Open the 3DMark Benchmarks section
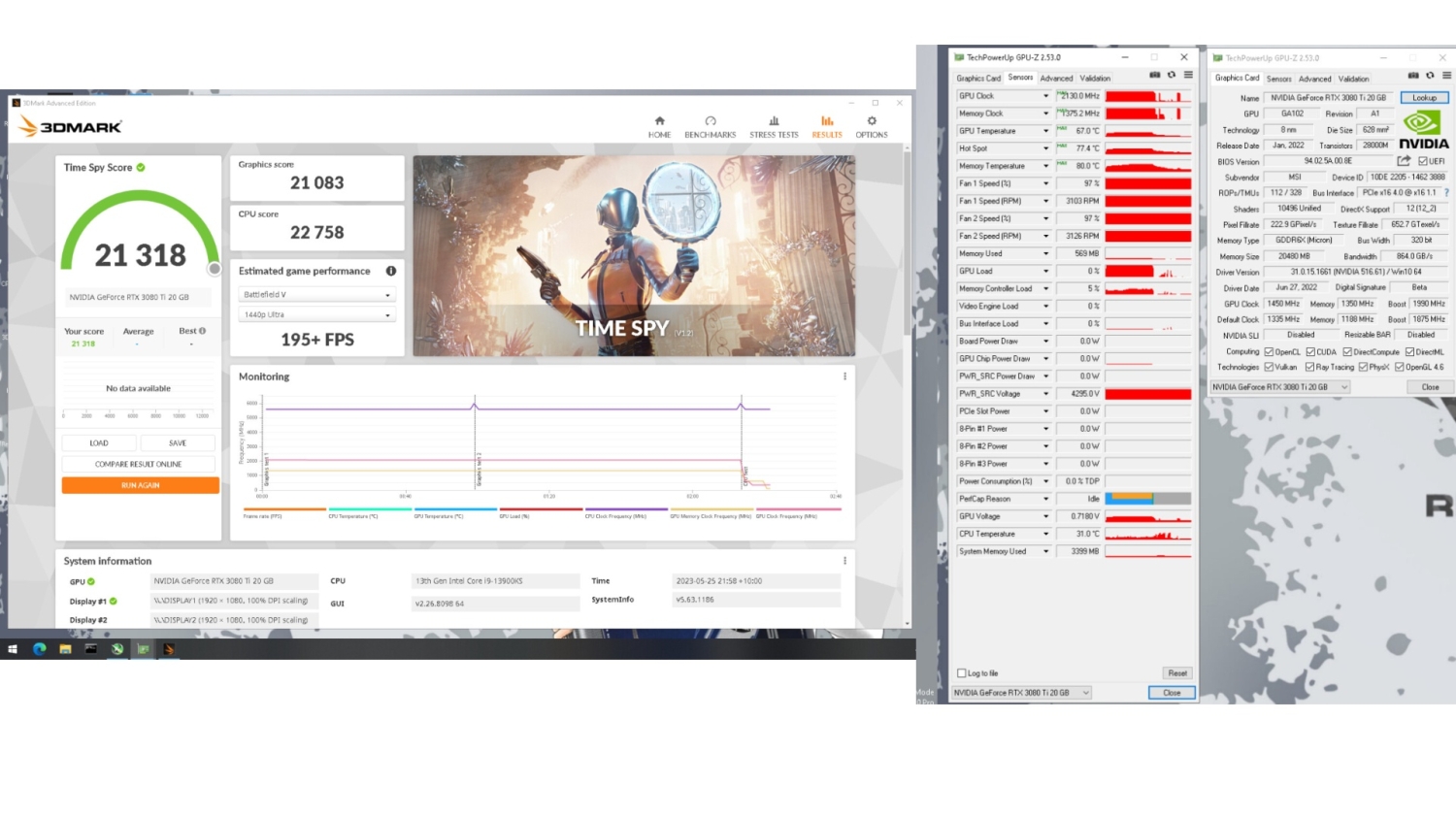This screenshot has height=818, width=1456. tap(710, 127)
